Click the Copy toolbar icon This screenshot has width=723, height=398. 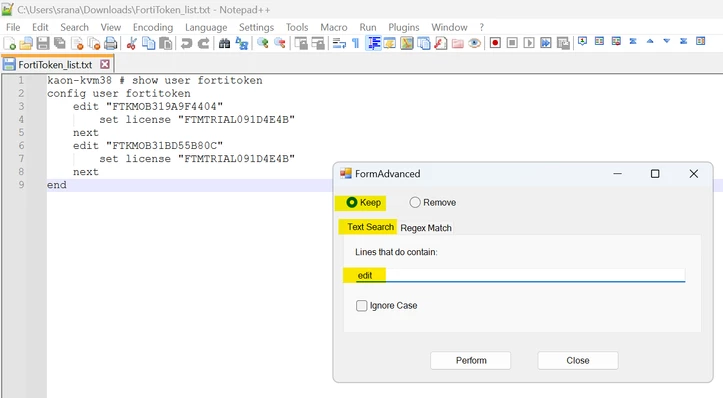coord(148,43)
